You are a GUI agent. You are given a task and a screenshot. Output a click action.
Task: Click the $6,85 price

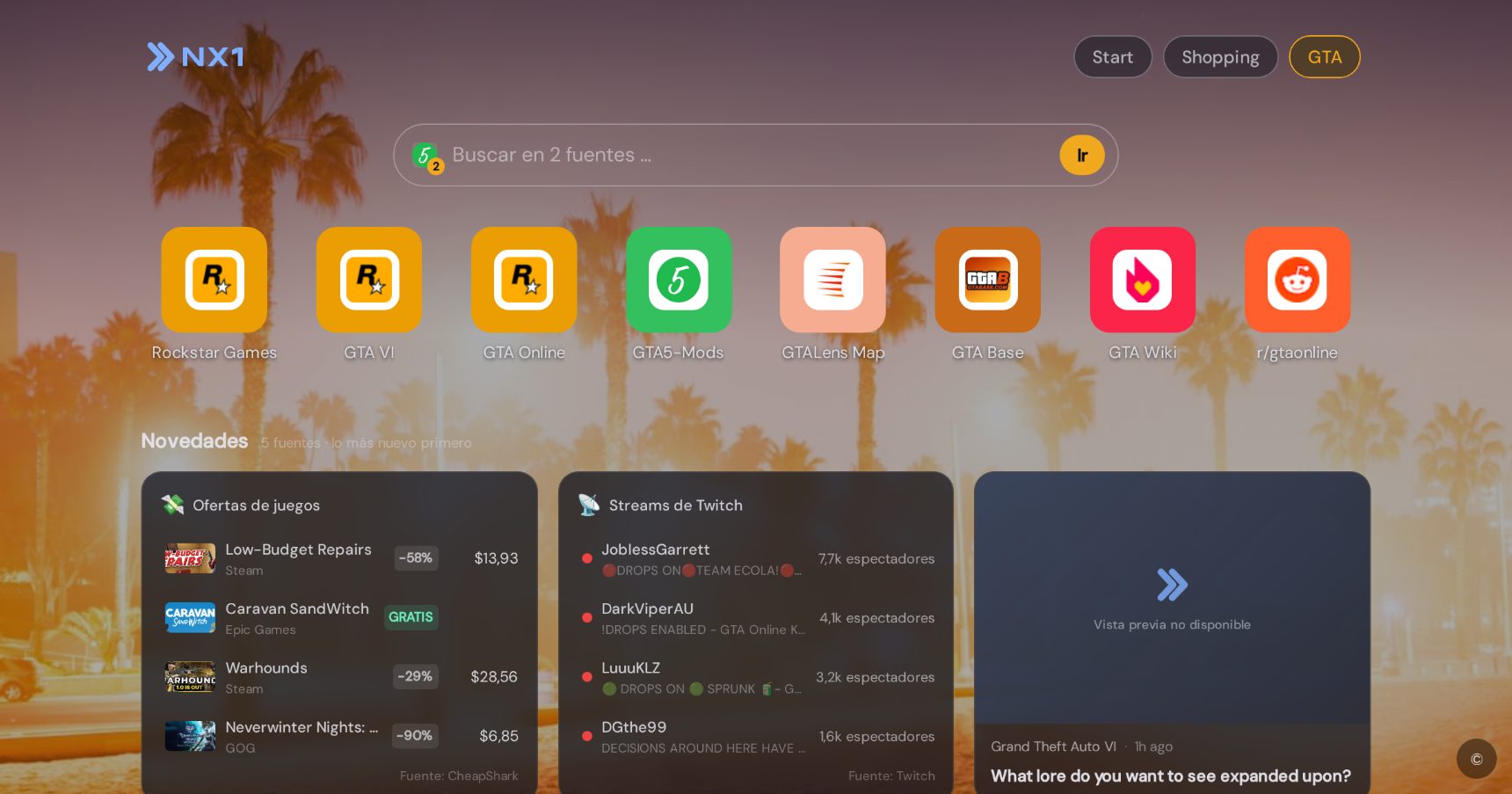click(498, 736)
